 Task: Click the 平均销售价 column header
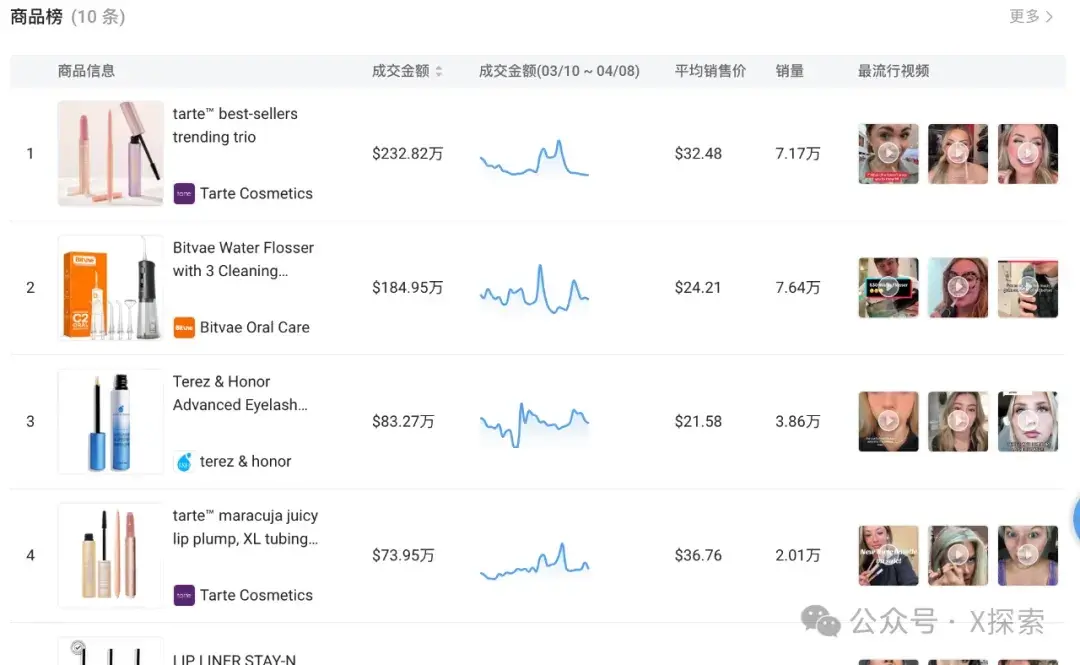[710, 71]
